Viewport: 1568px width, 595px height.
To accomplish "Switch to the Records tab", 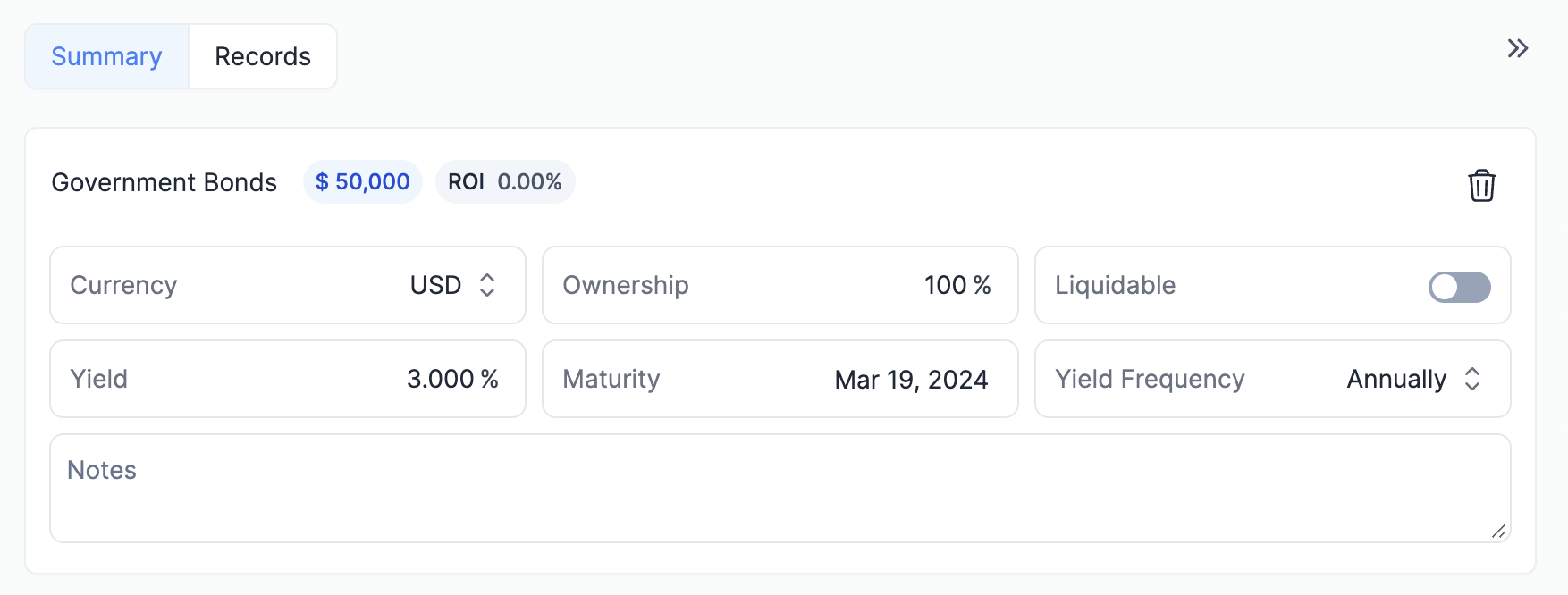I will tap(263, 56).
